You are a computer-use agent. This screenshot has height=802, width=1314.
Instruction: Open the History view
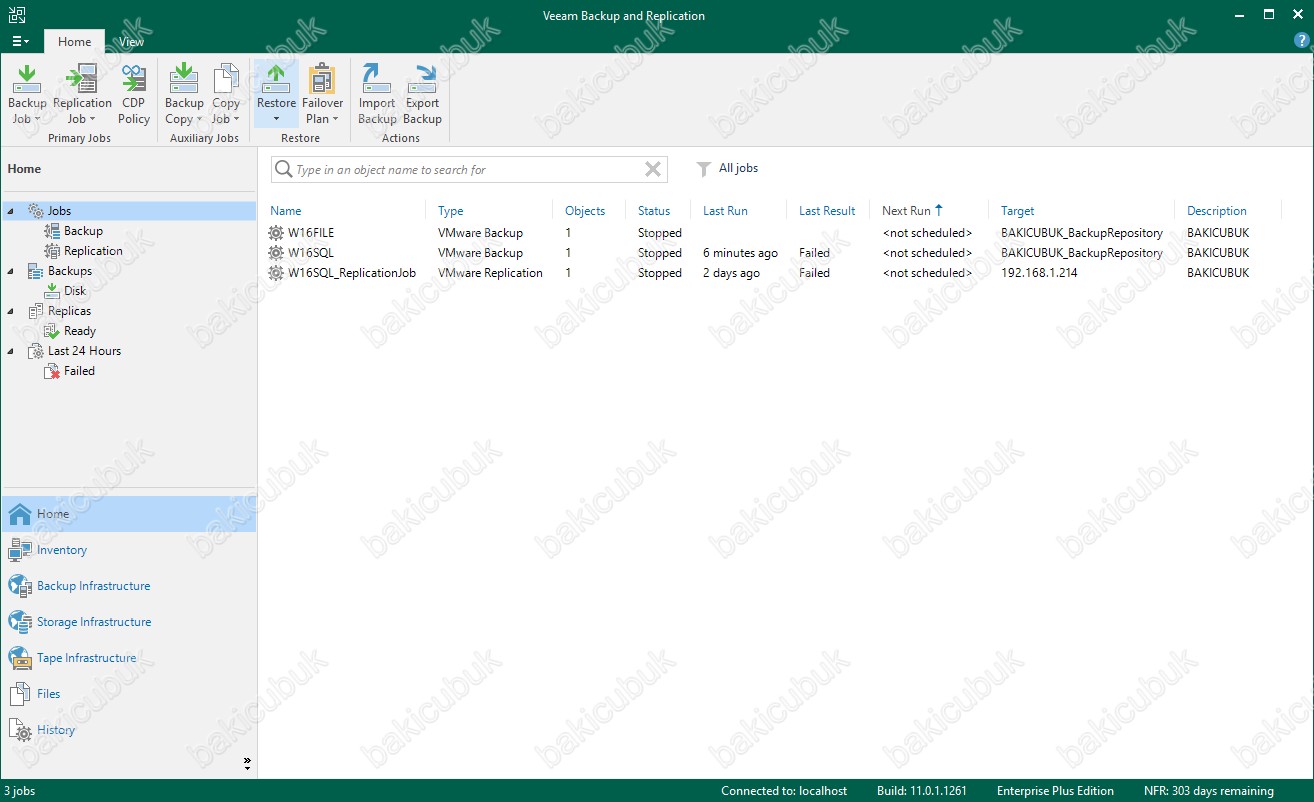56,730
